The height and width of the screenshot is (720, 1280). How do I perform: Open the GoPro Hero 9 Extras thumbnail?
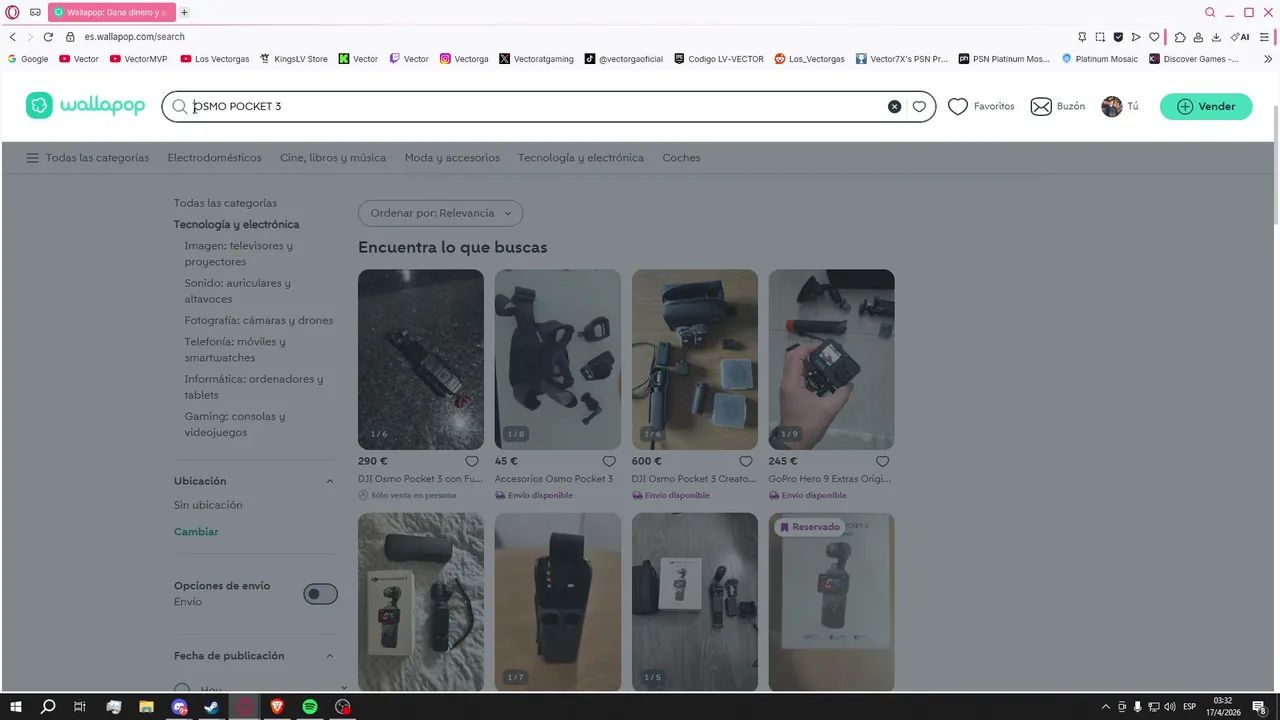(832, 359)
